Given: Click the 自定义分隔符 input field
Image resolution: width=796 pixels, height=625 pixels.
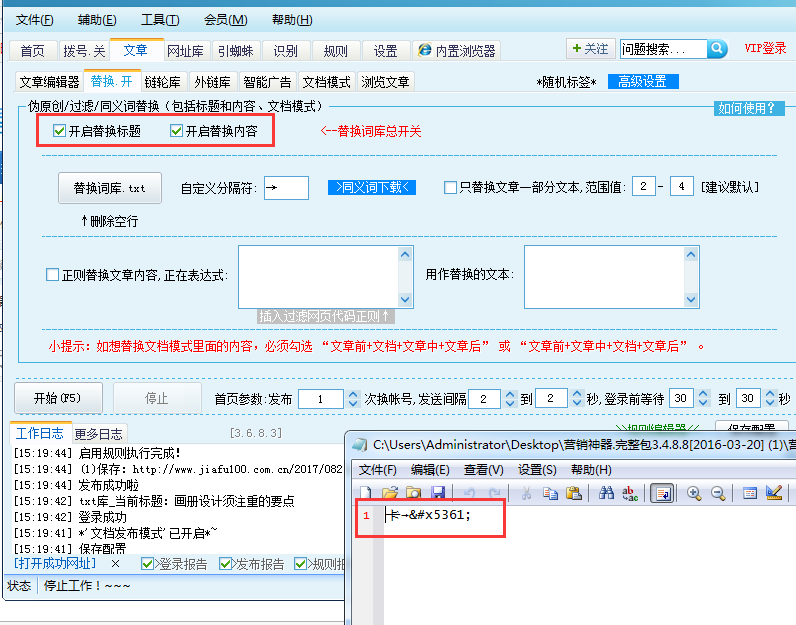Looking at the screenshot, I should pyautogui.click(x=286, y=187).
